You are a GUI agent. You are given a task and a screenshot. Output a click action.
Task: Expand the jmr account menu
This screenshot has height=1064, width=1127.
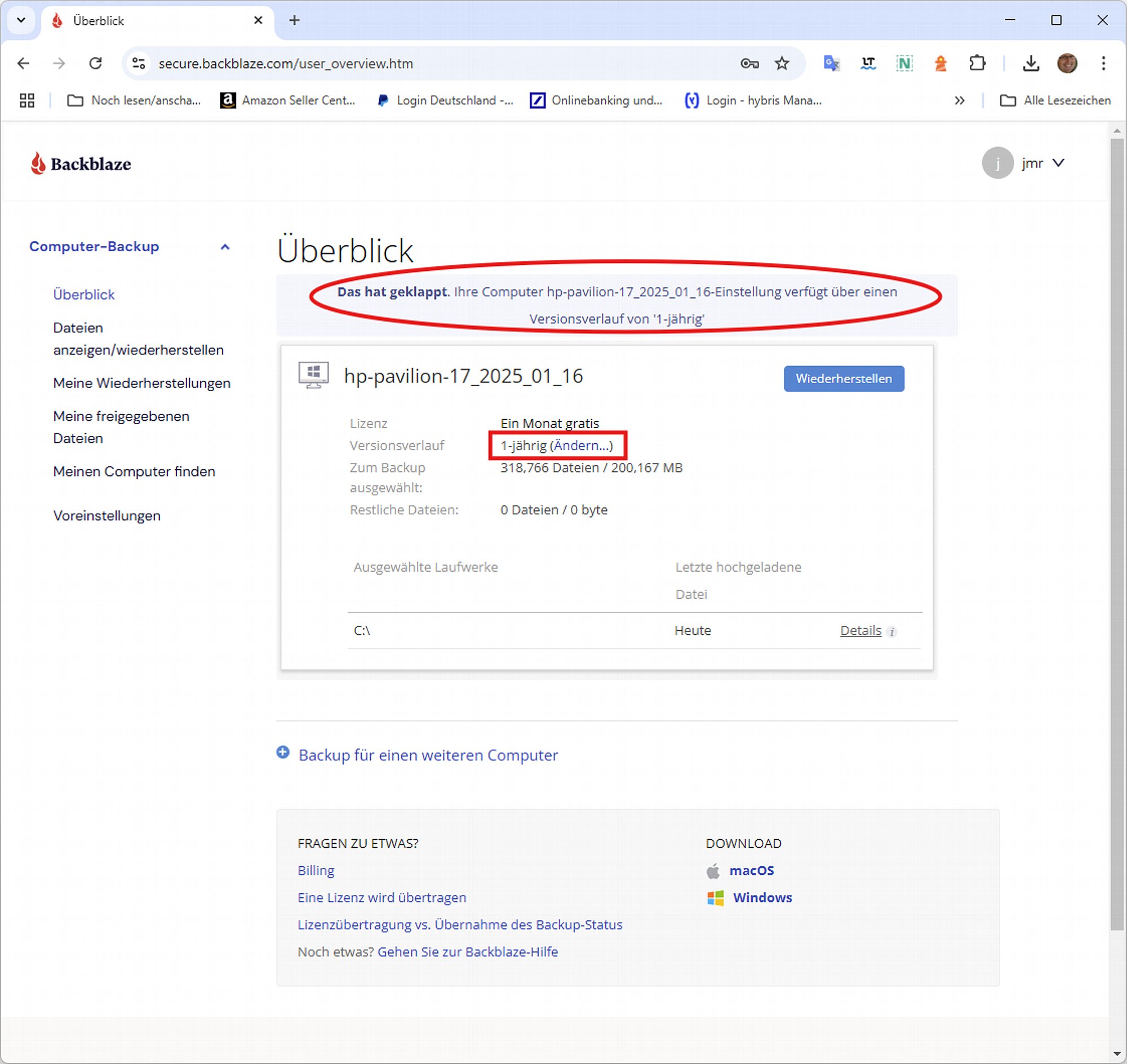(x=1058, y=163)
